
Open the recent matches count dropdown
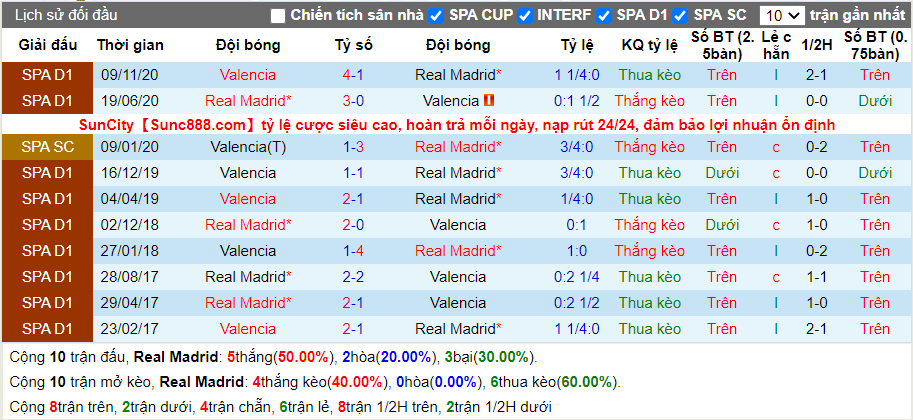[782, 16]
